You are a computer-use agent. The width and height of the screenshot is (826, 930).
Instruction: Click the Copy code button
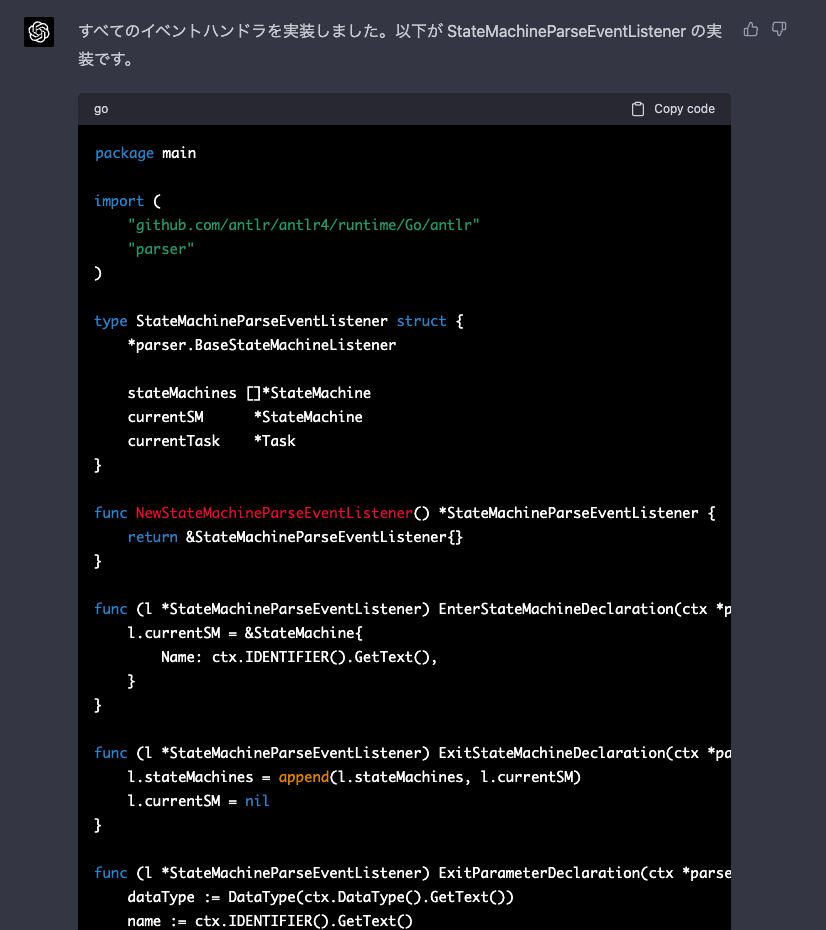click(x=673, y=109)
